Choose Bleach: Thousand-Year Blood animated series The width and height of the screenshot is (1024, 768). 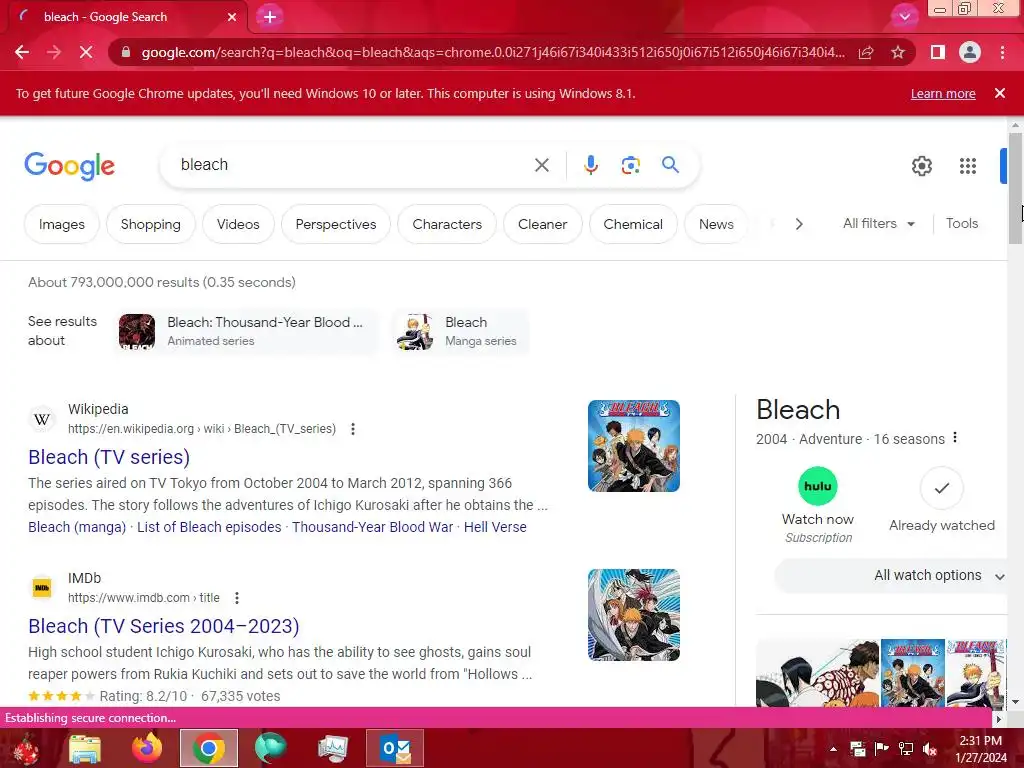pyautogui.click(x=246, y=332)
